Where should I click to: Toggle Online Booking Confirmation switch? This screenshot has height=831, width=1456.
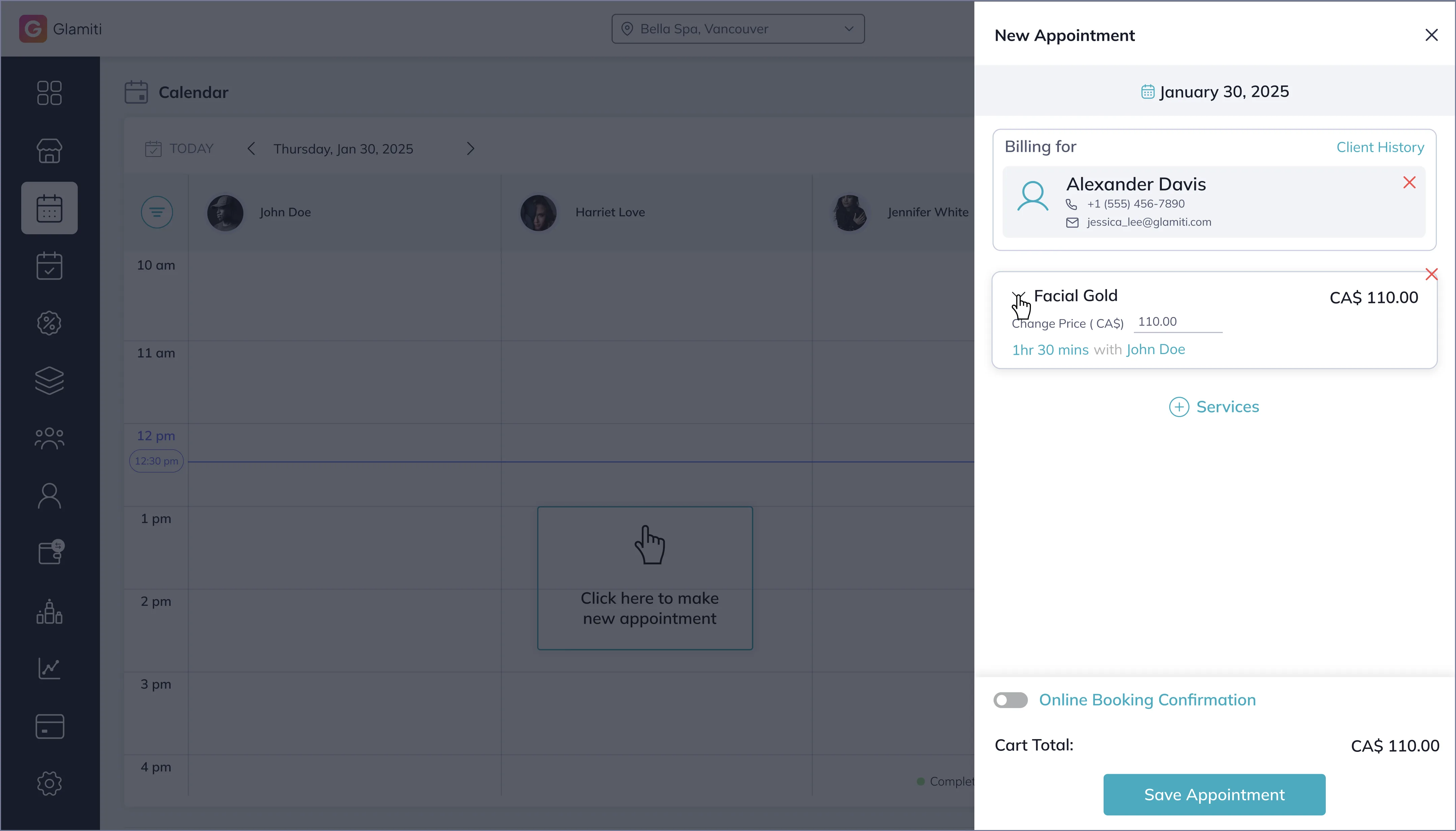pyautogui.click(x=1010, y=700)
